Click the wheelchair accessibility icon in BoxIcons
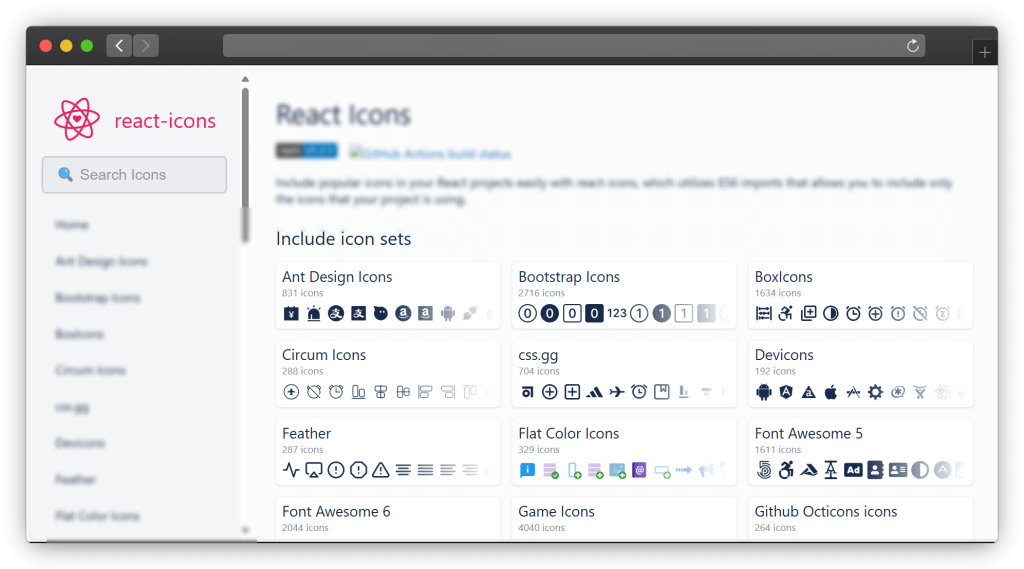The image size is (1024, 569). click(786, 314)
